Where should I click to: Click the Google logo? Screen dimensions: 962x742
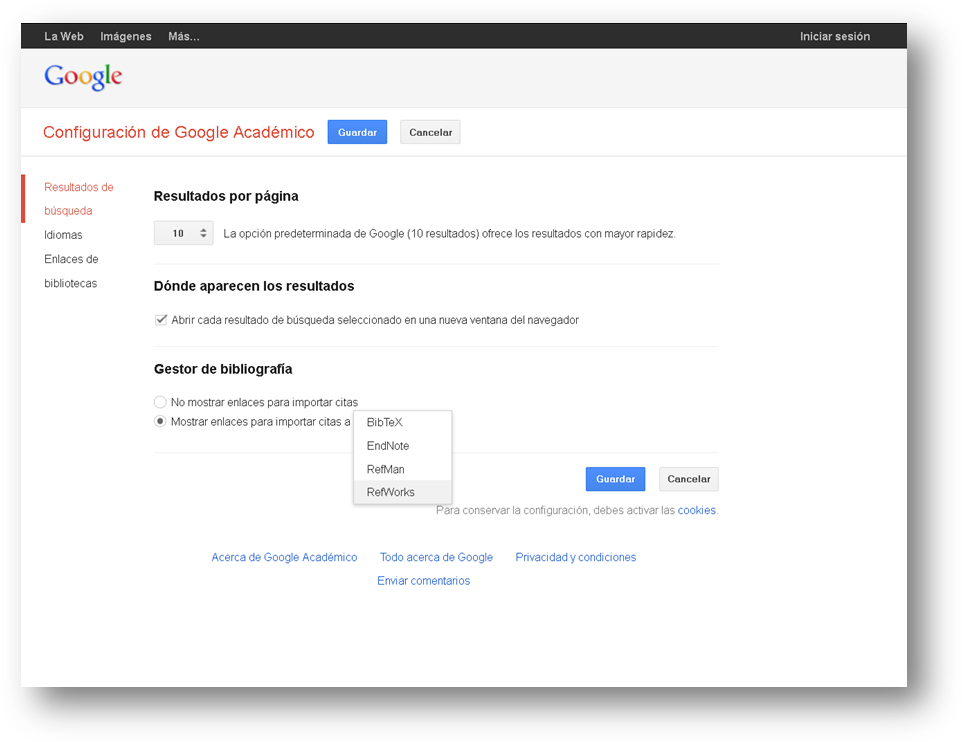pyautogui.click(x=83, y=77)
